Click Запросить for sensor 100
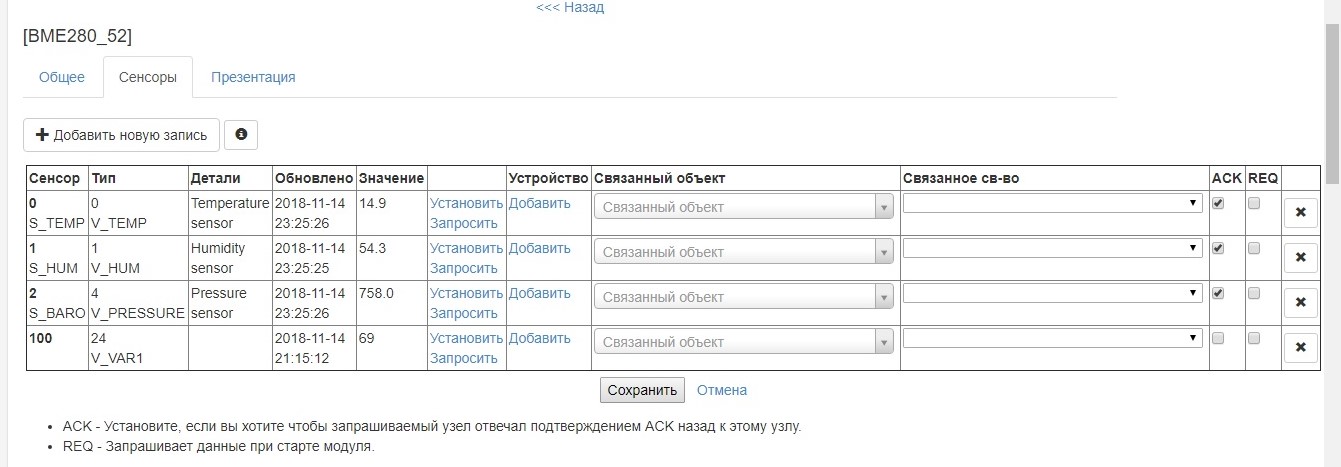This screenshot has height=467, width=1341. pos(463,358)
